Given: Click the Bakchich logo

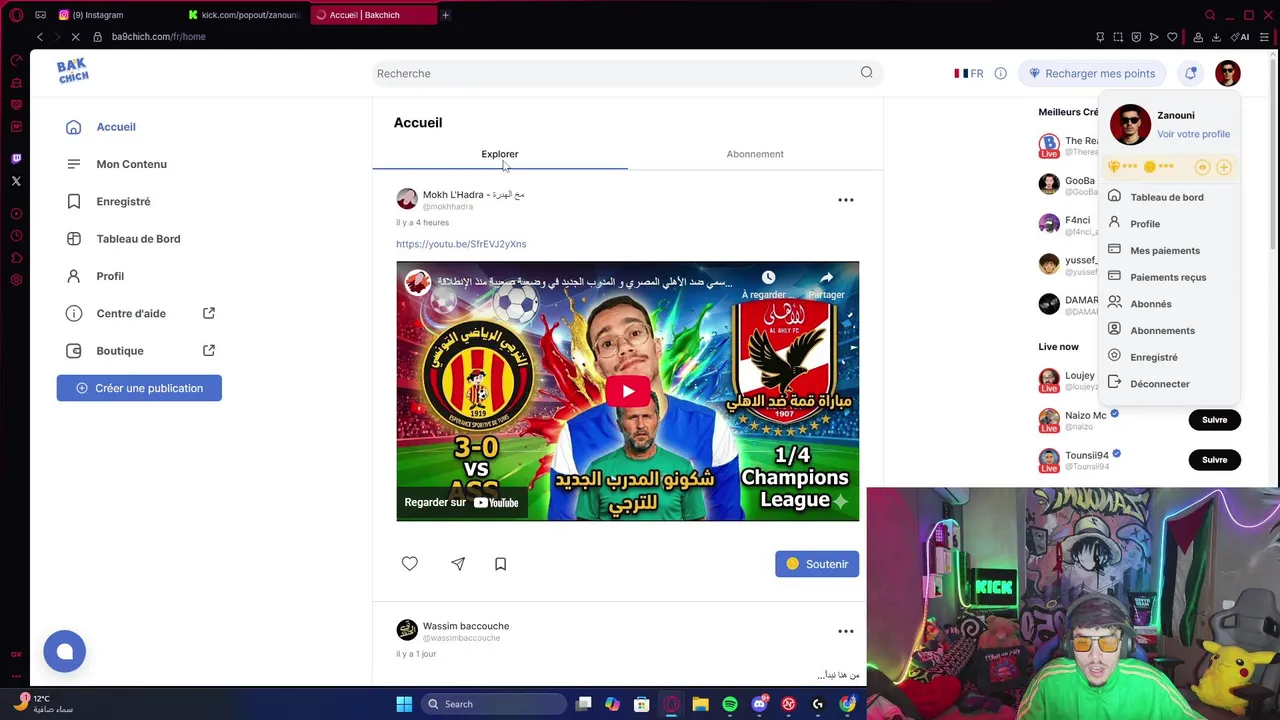Looking at the screenshot, I should click(73, 72).
